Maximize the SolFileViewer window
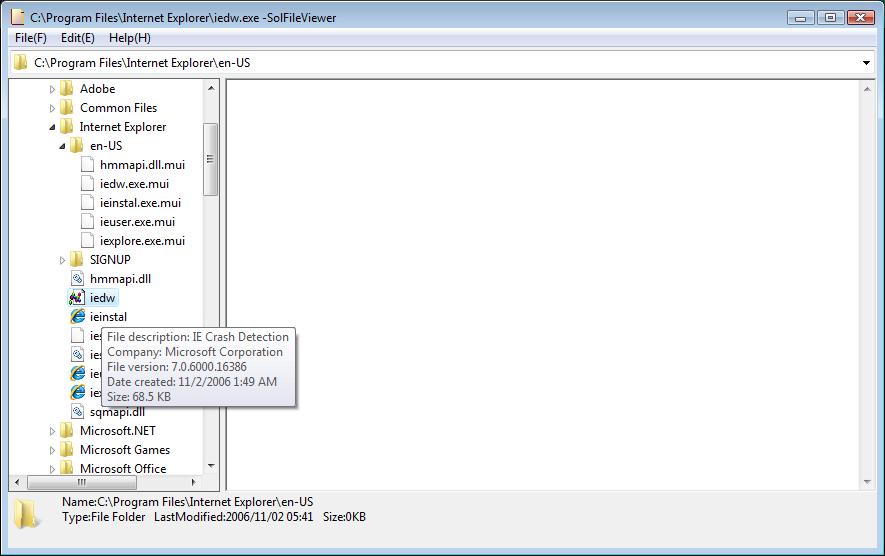The height and width of the screenshot is (556, 885). 831,17
